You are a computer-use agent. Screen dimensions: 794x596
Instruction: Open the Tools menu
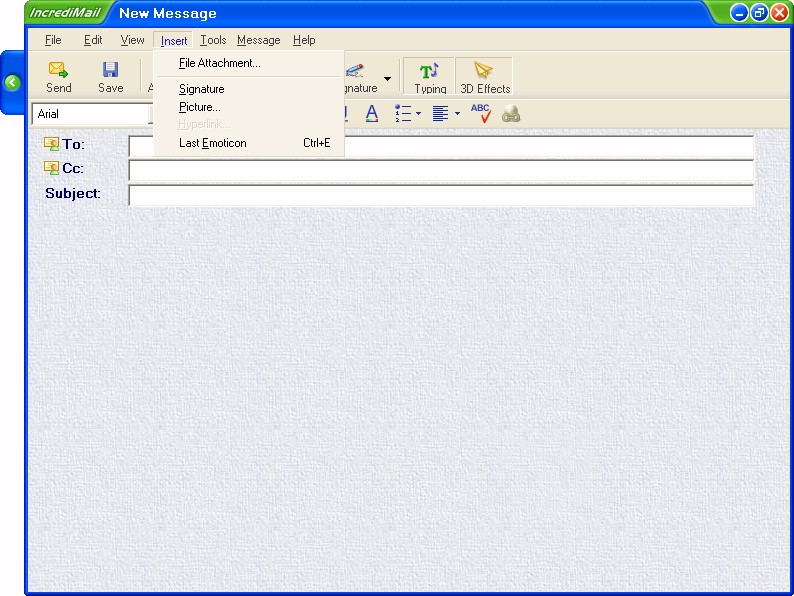pos(213,40)
